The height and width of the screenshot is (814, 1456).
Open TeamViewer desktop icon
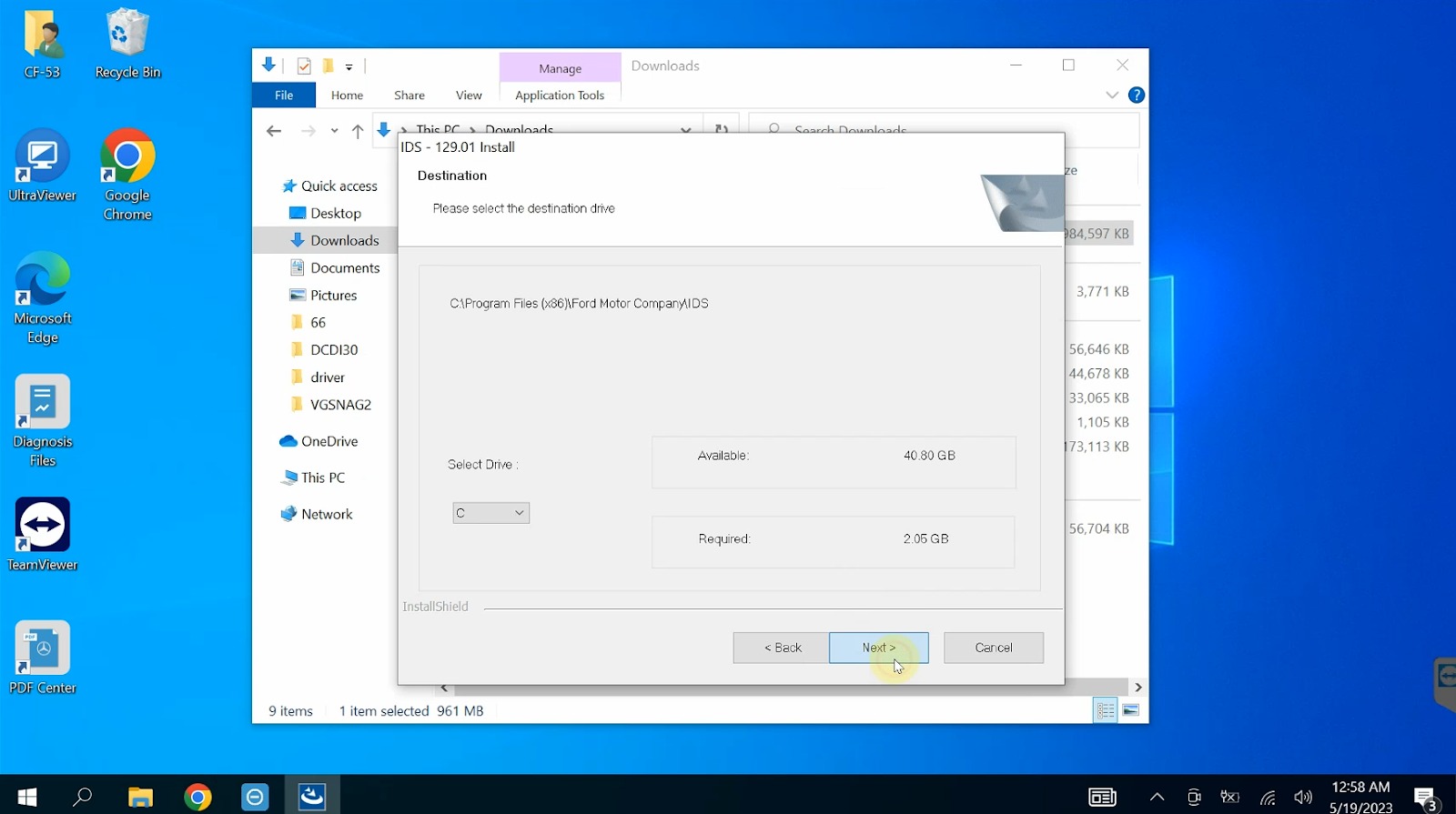43,534
